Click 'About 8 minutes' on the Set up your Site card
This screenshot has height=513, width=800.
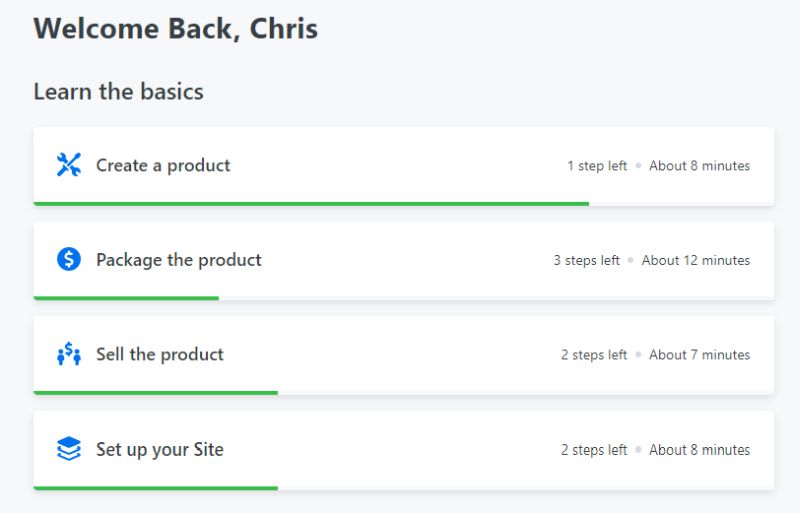[x=699, y=450]
